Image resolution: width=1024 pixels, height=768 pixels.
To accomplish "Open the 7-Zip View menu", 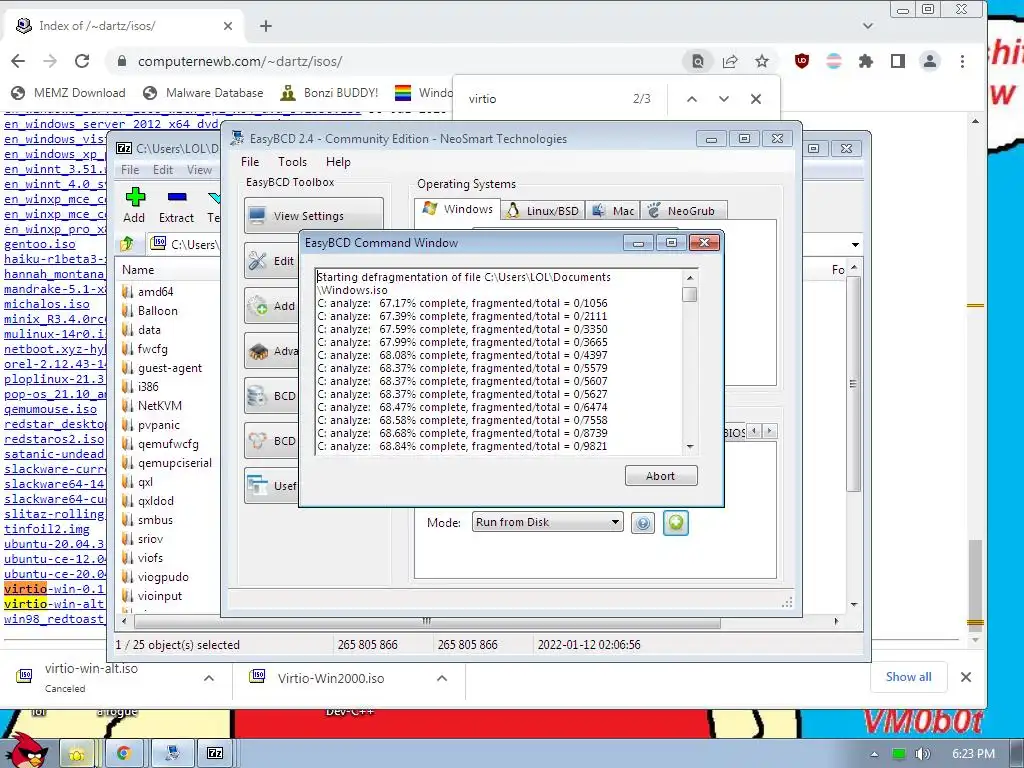I will (x=199, y=170).
